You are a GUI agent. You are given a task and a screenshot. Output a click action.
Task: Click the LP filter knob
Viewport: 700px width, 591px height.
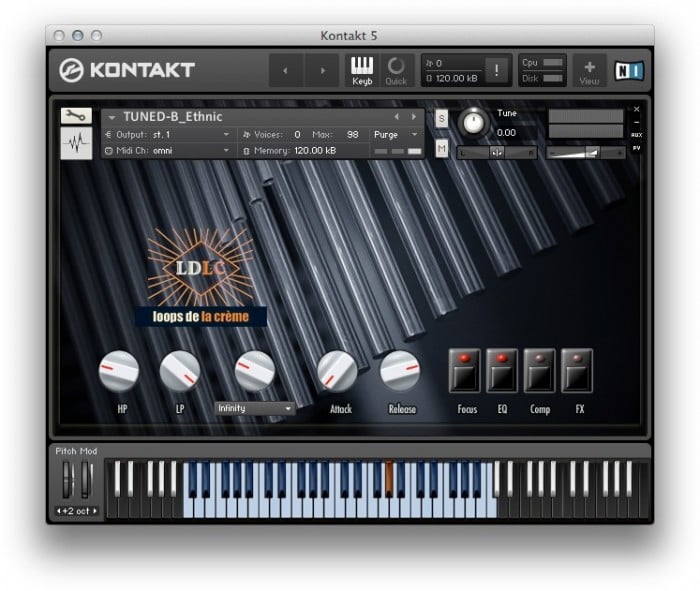coord(180,371)
